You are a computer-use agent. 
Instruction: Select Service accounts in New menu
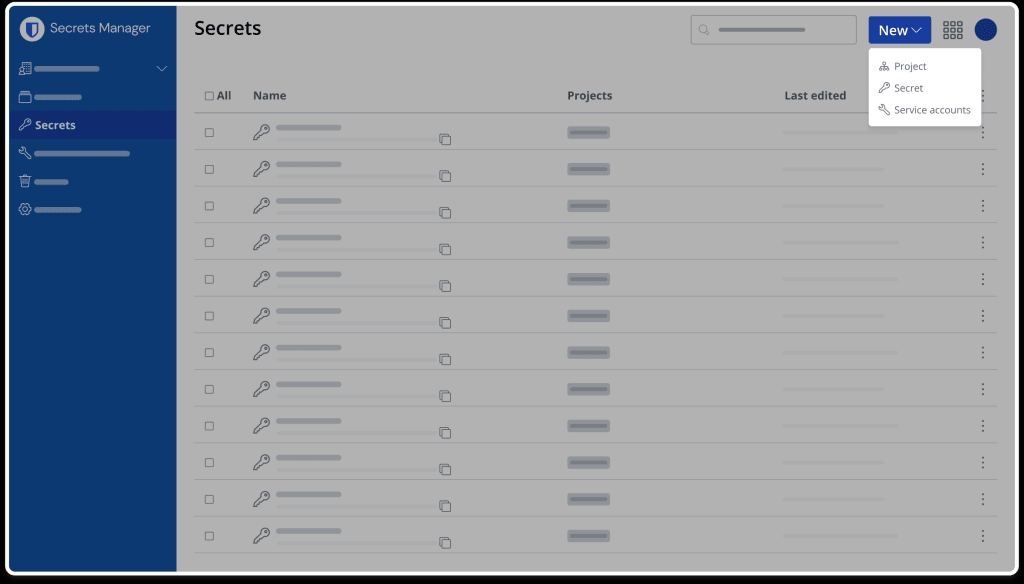tap(931, 110)
